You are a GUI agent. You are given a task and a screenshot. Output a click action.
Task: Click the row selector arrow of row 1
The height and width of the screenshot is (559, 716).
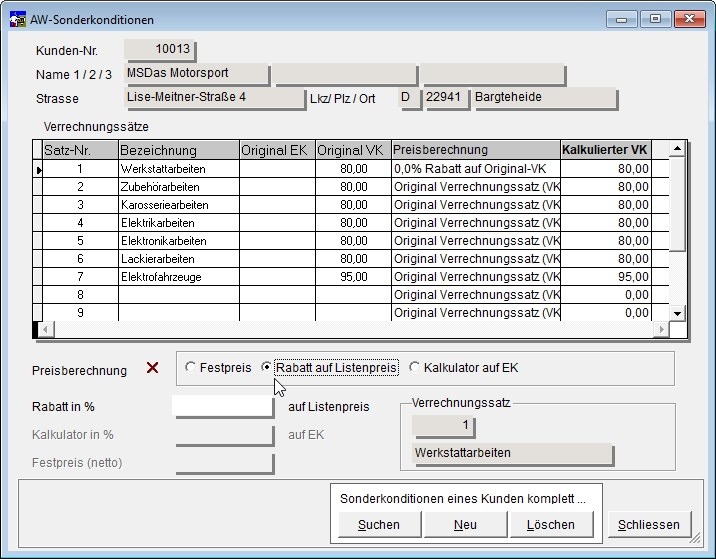[38, 169]
